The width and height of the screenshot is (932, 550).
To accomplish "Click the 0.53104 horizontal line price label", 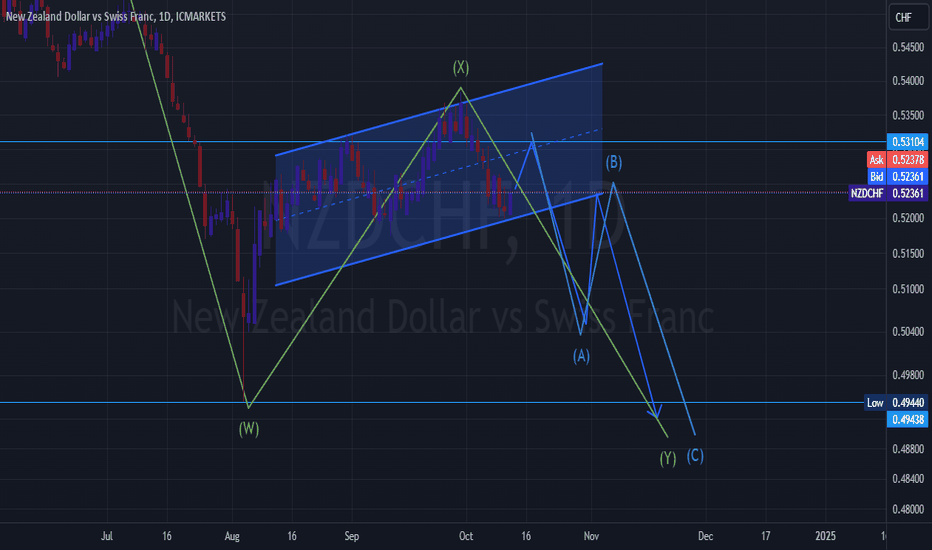I will coord(907,142).
